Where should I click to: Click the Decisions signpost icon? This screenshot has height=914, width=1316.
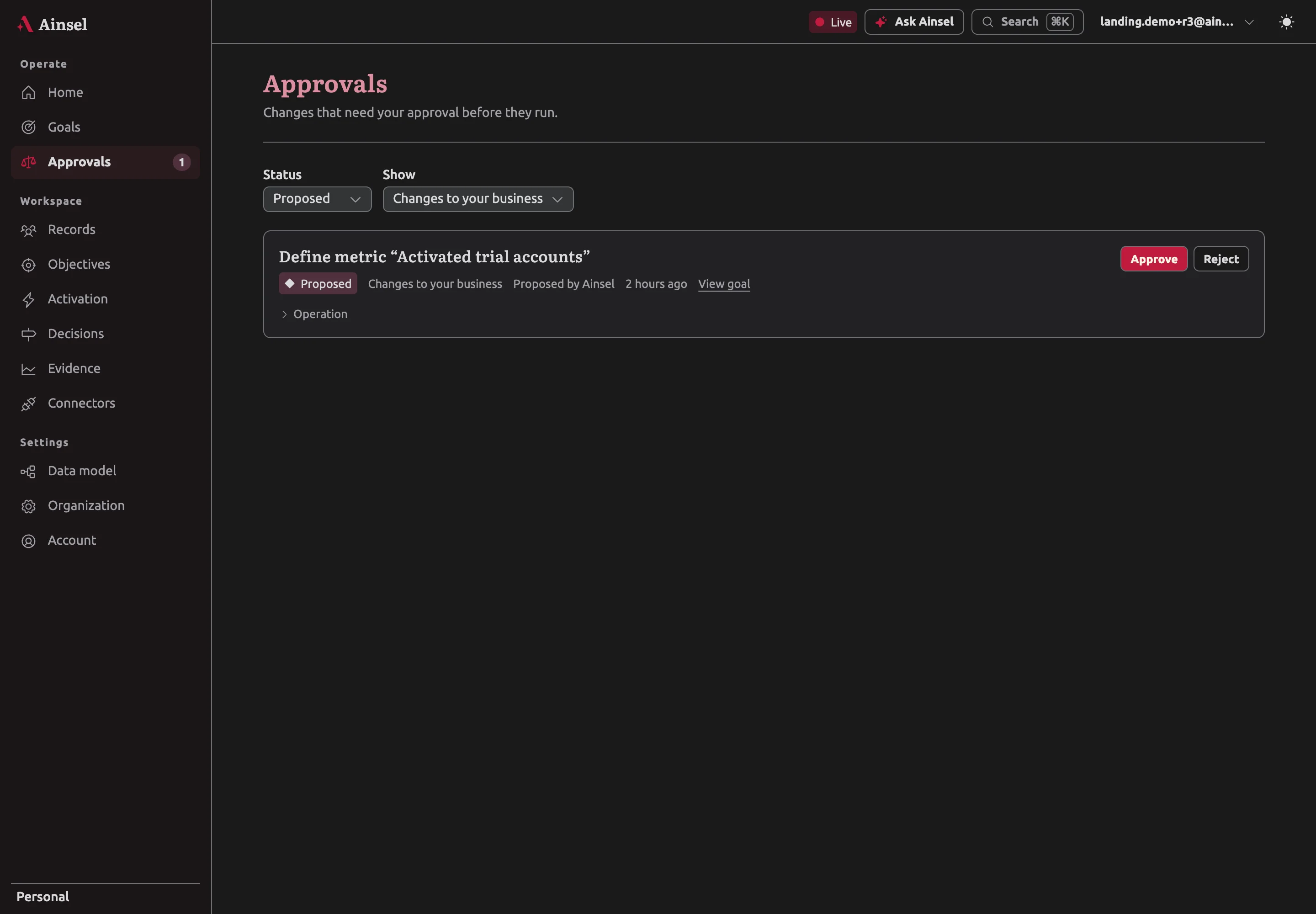coord(29,335)
